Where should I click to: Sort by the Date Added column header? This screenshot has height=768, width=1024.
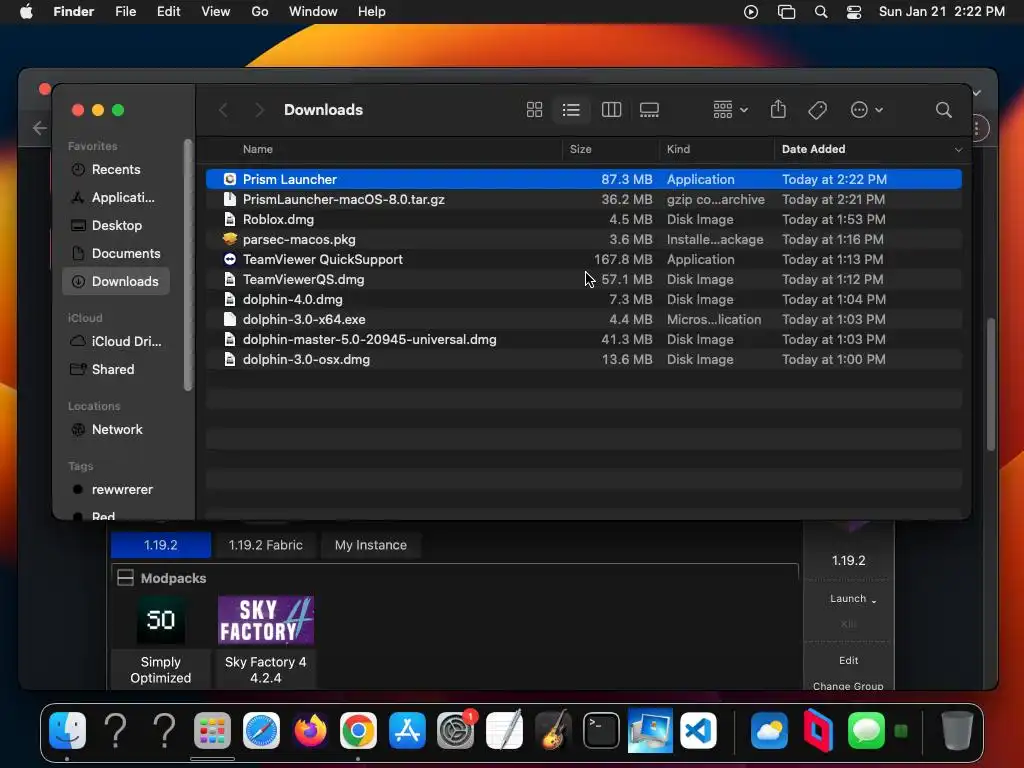[x=814, y=150]
